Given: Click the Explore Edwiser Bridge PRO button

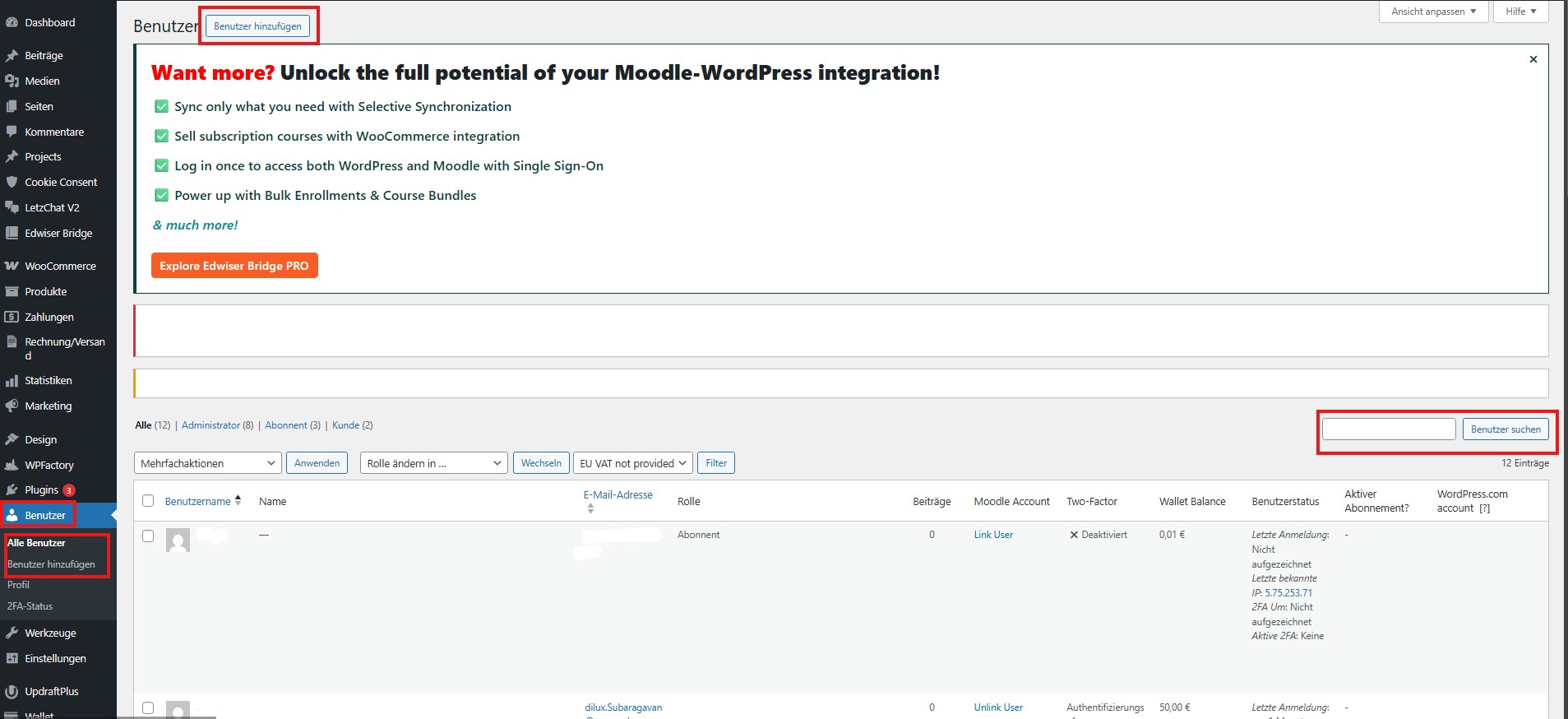Looking at the screenshot, I should (x=234, y=266).
